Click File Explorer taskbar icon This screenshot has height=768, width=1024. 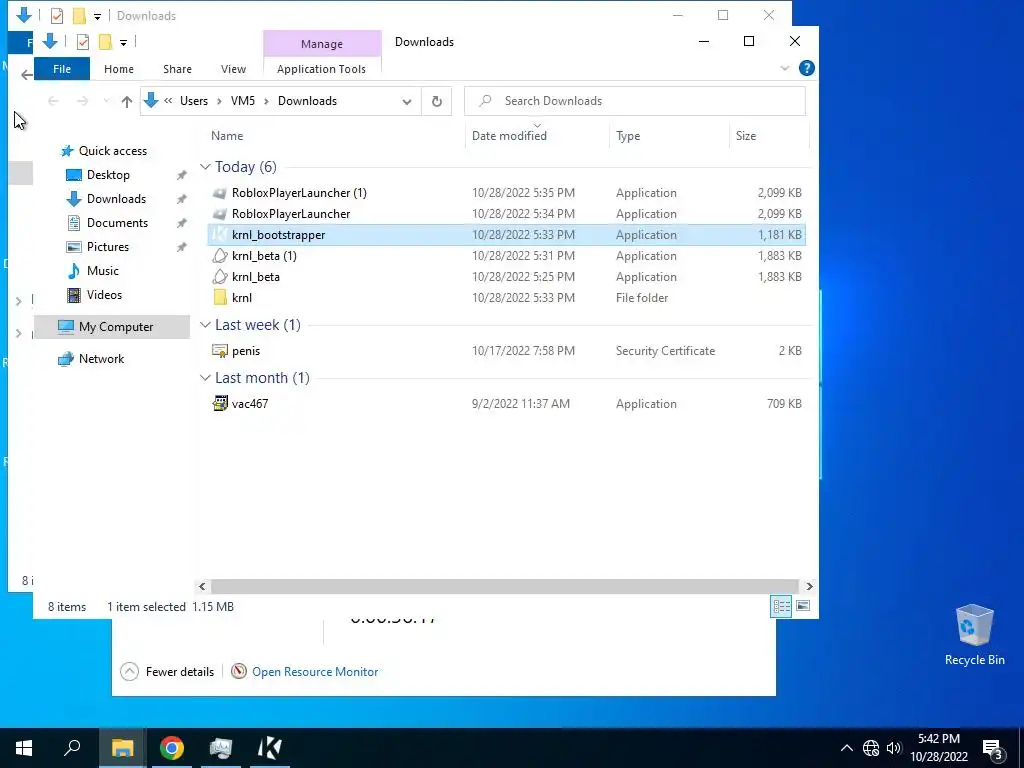122,748
